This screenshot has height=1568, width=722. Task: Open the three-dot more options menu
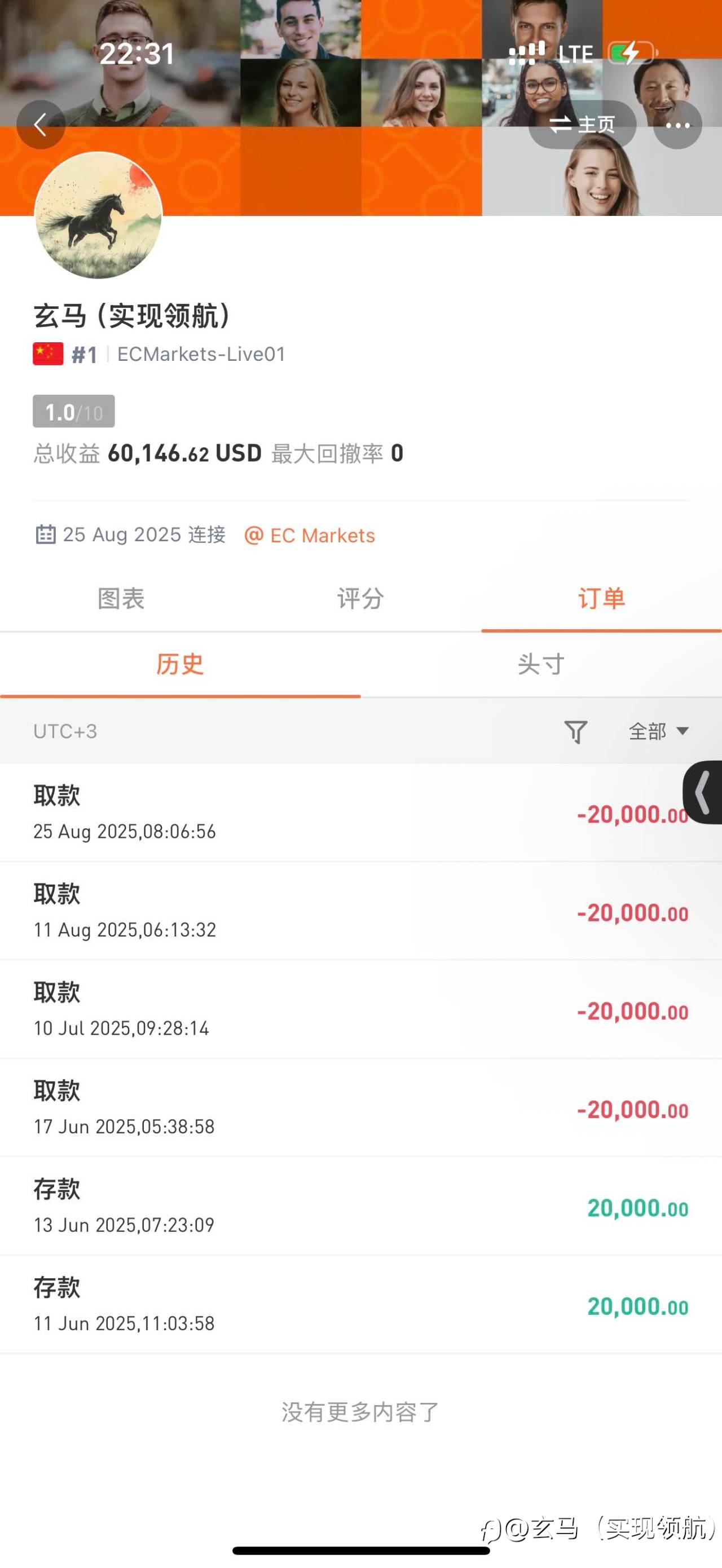click(677, 125)
